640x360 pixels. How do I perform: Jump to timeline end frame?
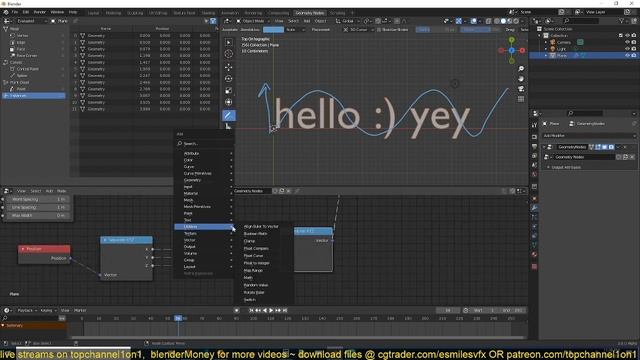[x=285, y=311]
